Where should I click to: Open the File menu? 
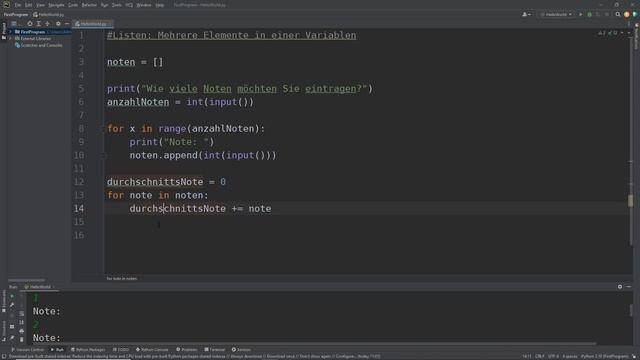[x=18, y=5]
